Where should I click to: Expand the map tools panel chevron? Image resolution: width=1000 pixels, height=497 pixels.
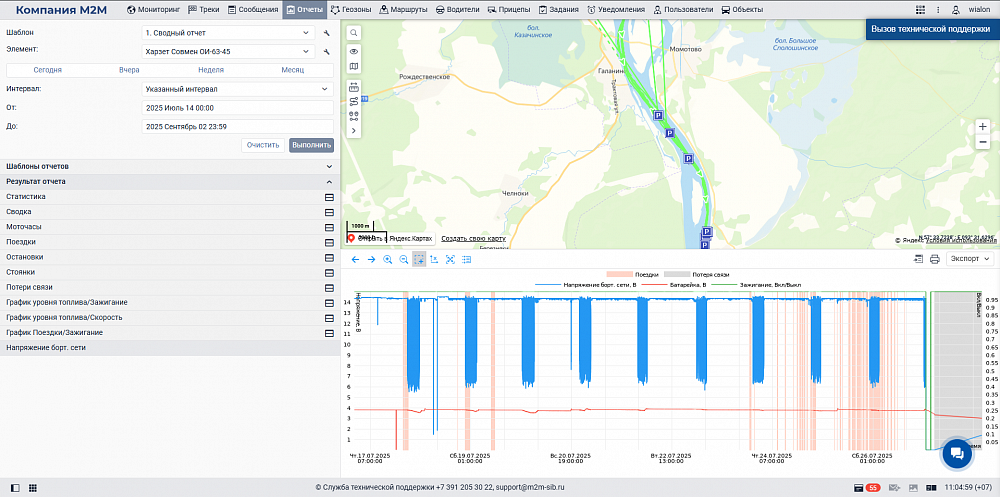click(x=353, y=131)
